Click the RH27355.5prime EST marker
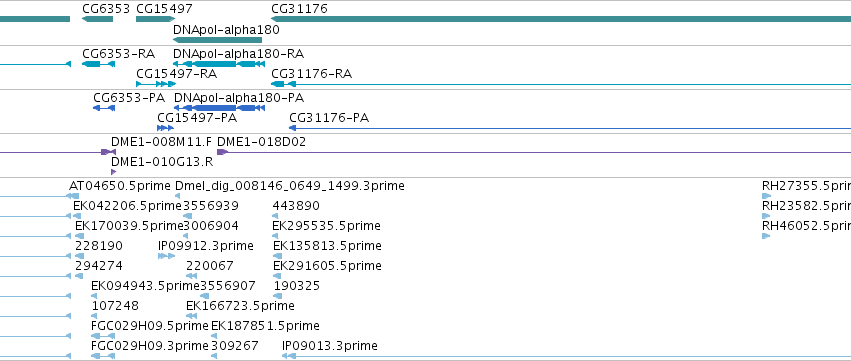Image resolution: width=851 pixels, height=361 pixels. (766, 196)
